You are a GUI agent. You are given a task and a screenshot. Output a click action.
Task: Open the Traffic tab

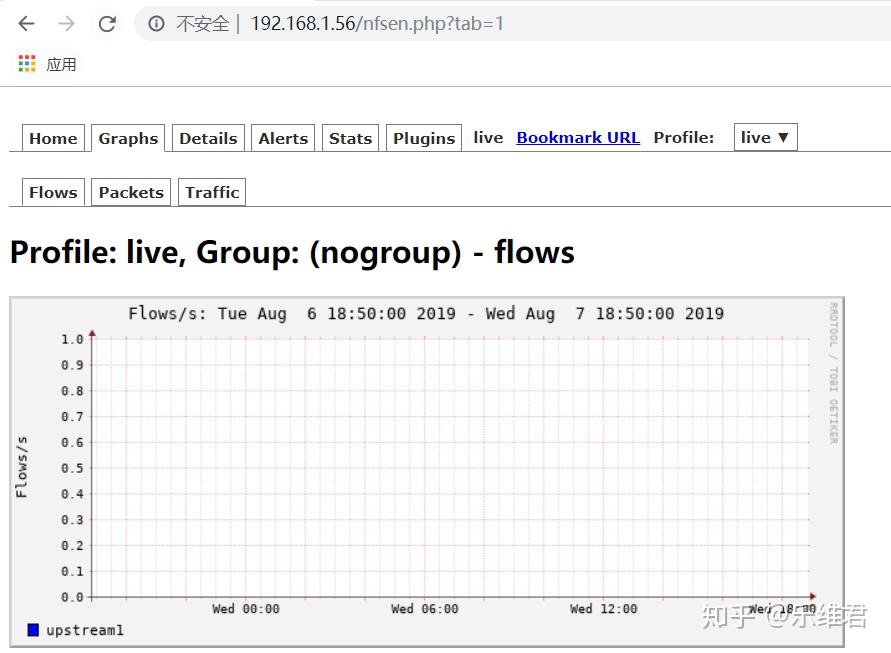coord(211,191)
